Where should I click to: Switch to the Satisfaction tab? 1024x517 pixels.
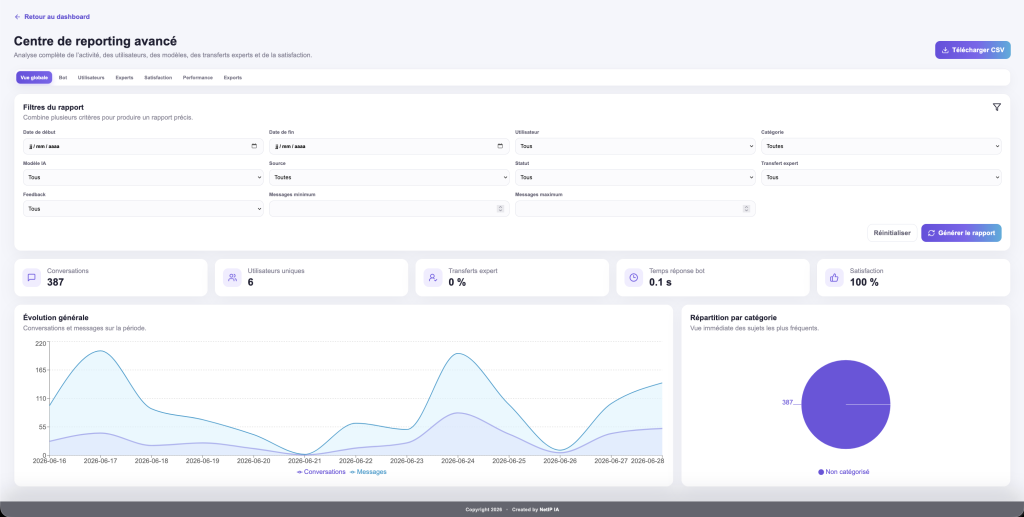click(158, 78)
